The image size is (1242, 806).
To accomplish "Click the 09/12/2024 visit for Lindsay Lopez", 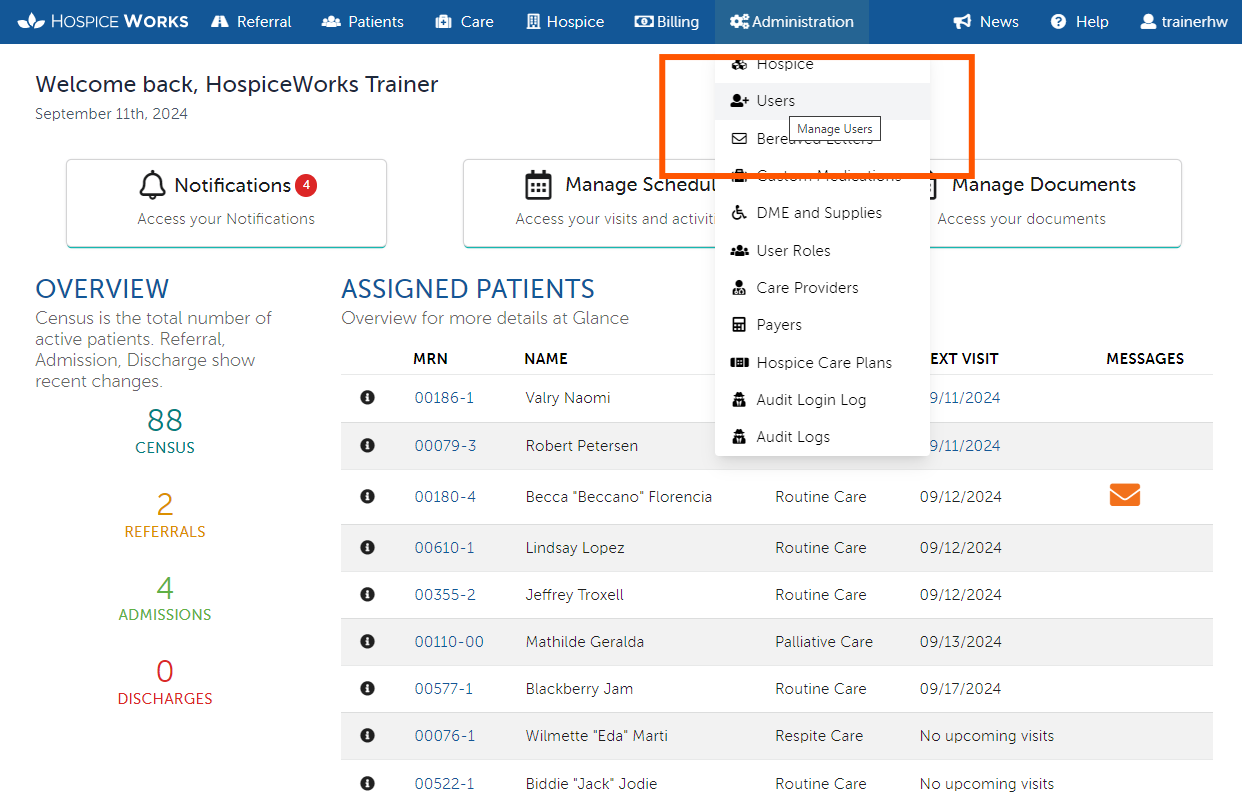I will tap(961, 548).
